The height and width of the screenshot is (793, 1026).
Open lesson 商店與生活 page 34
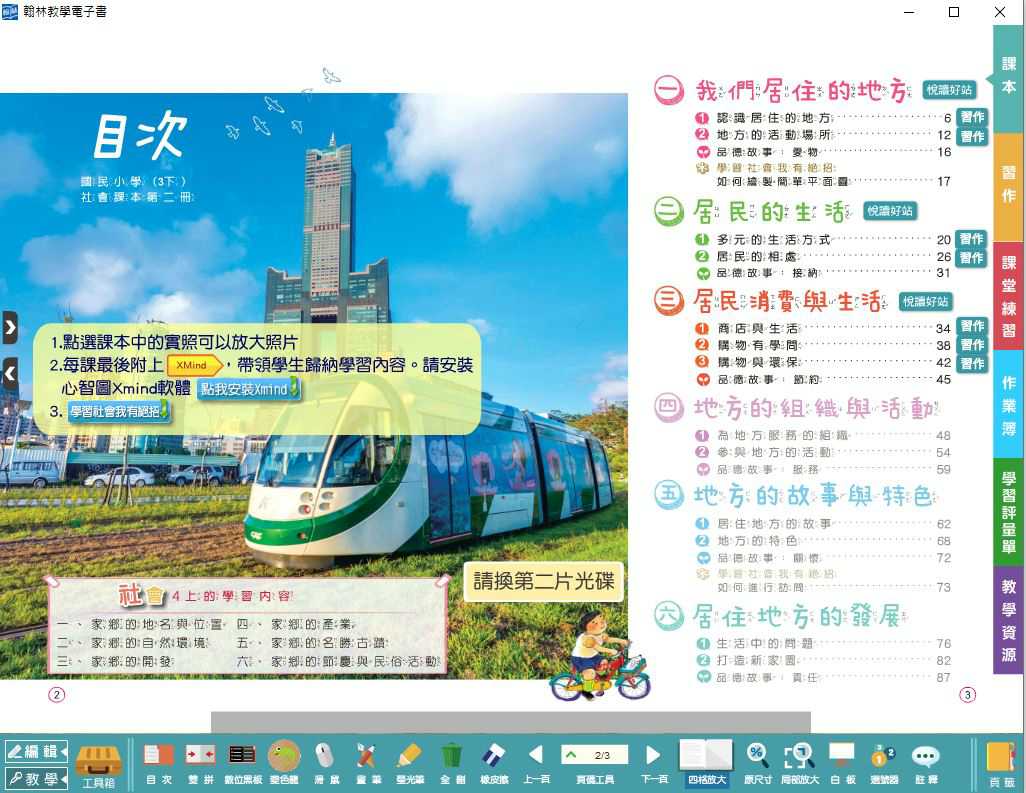click(823, 328)
